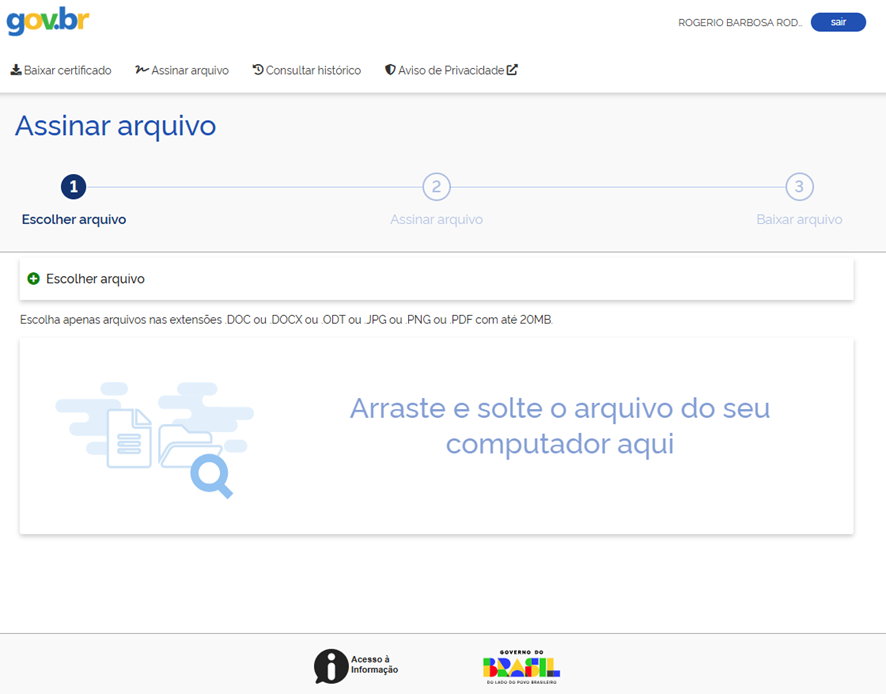Click the signature icon next to Assinar arquivo
Screen dimensions: 886x694
point(141,70)
